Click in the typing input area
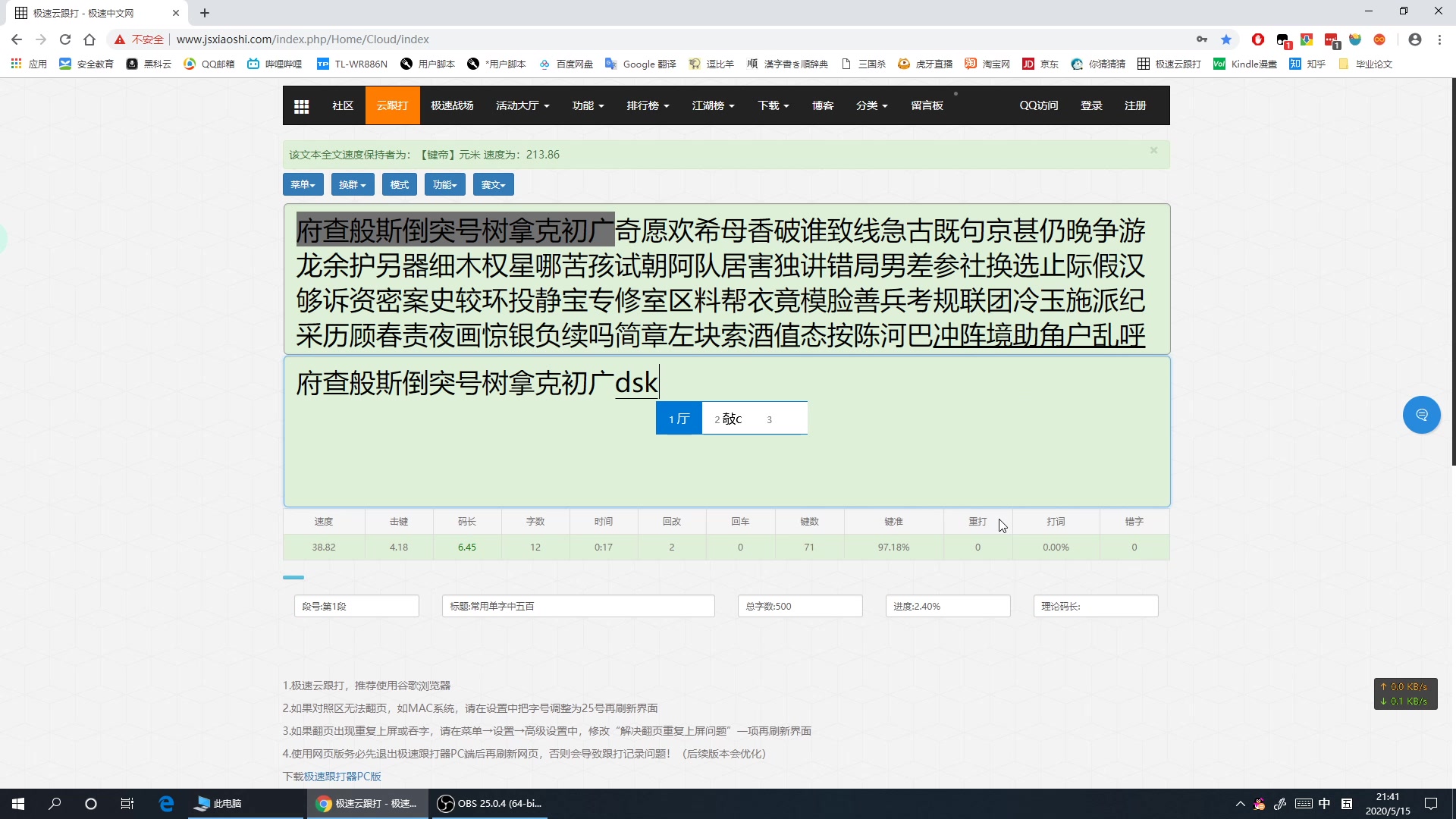This screenshot has height=819, width=1456. [x=726, y=431]
